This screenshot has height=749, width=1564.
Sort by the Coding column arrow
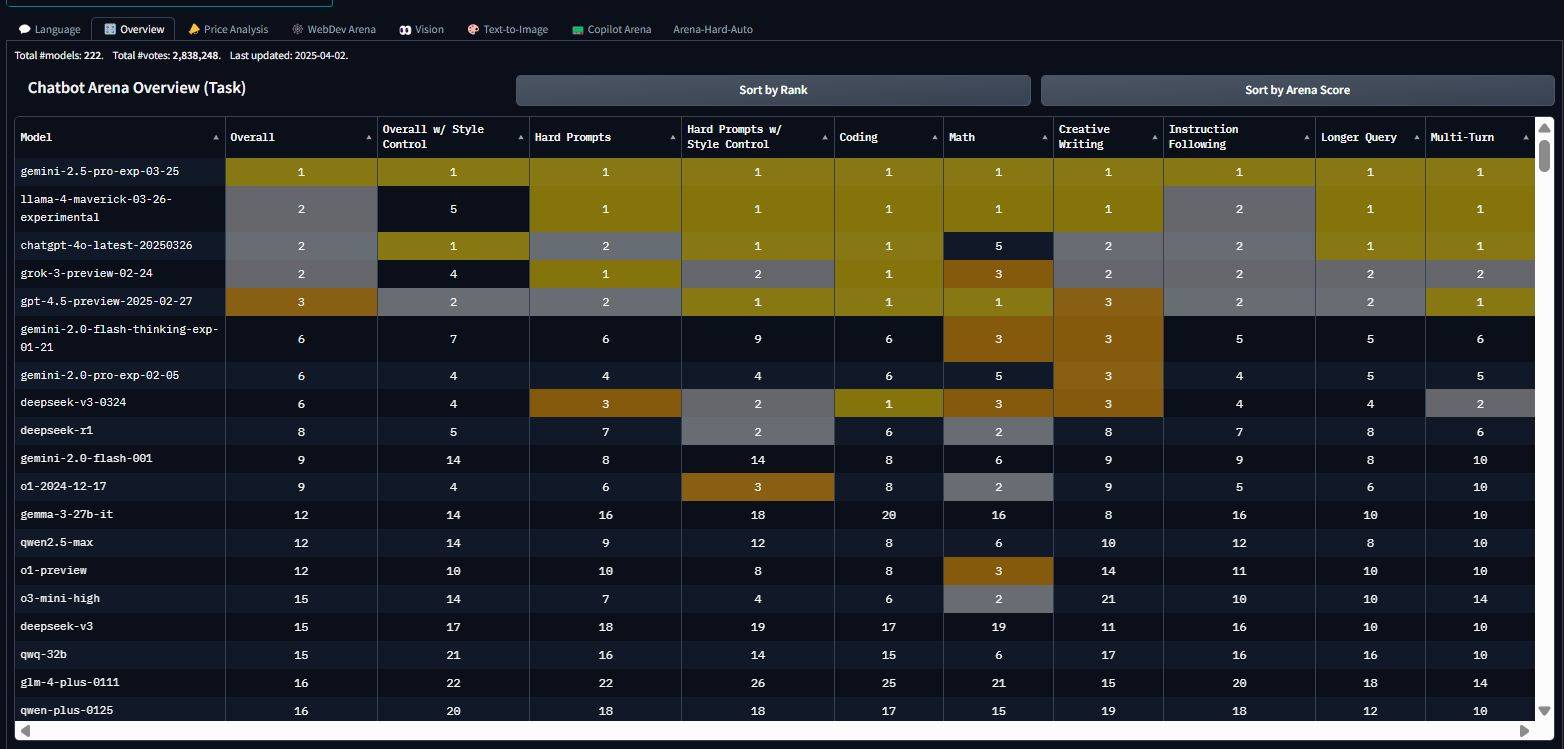coord(934,137)
